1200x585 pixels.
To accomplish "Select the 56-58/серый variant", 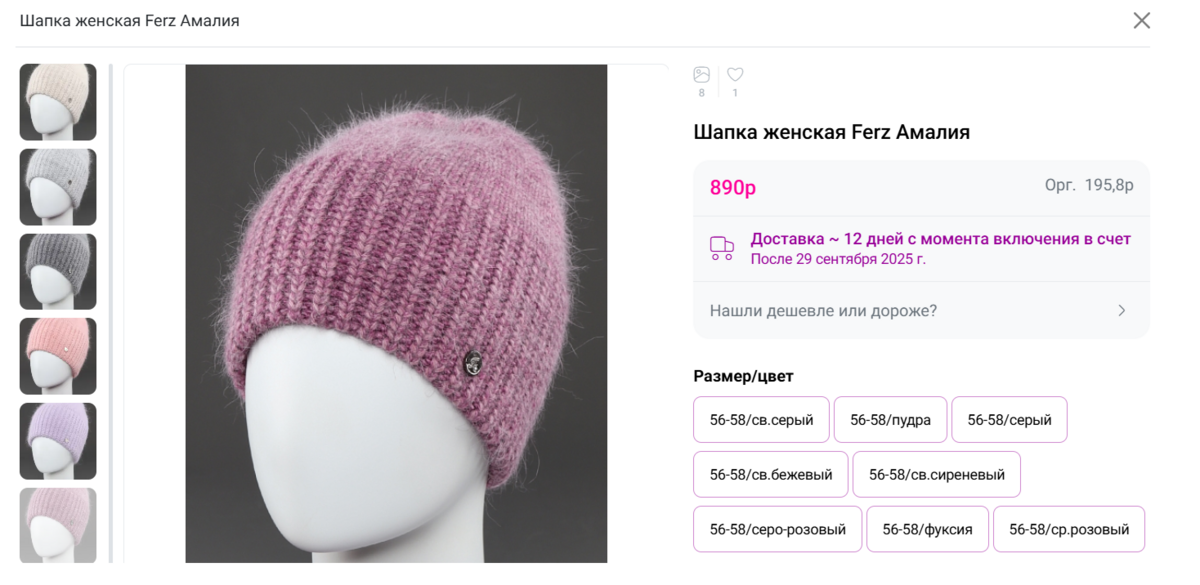I will click(1009, 420).
